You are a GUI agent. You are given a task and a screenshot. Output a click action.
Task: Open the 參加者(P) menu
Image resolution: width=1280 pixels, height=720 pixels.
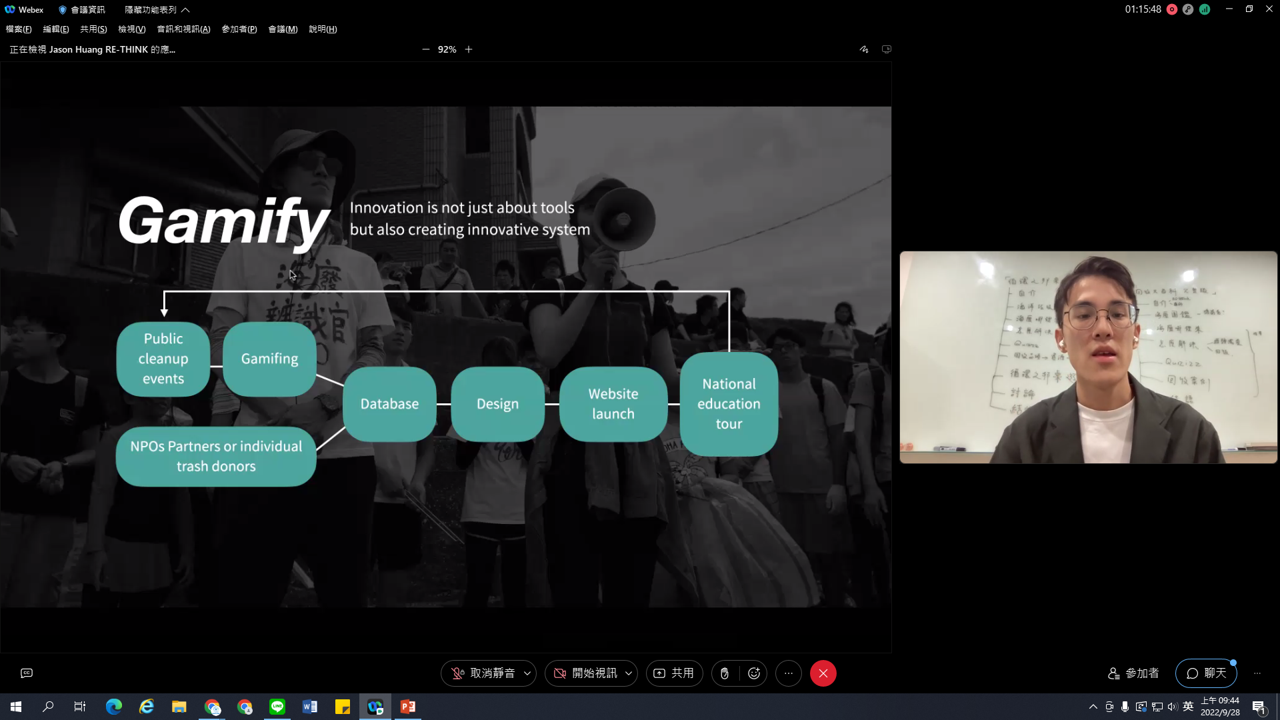[239, 29]
